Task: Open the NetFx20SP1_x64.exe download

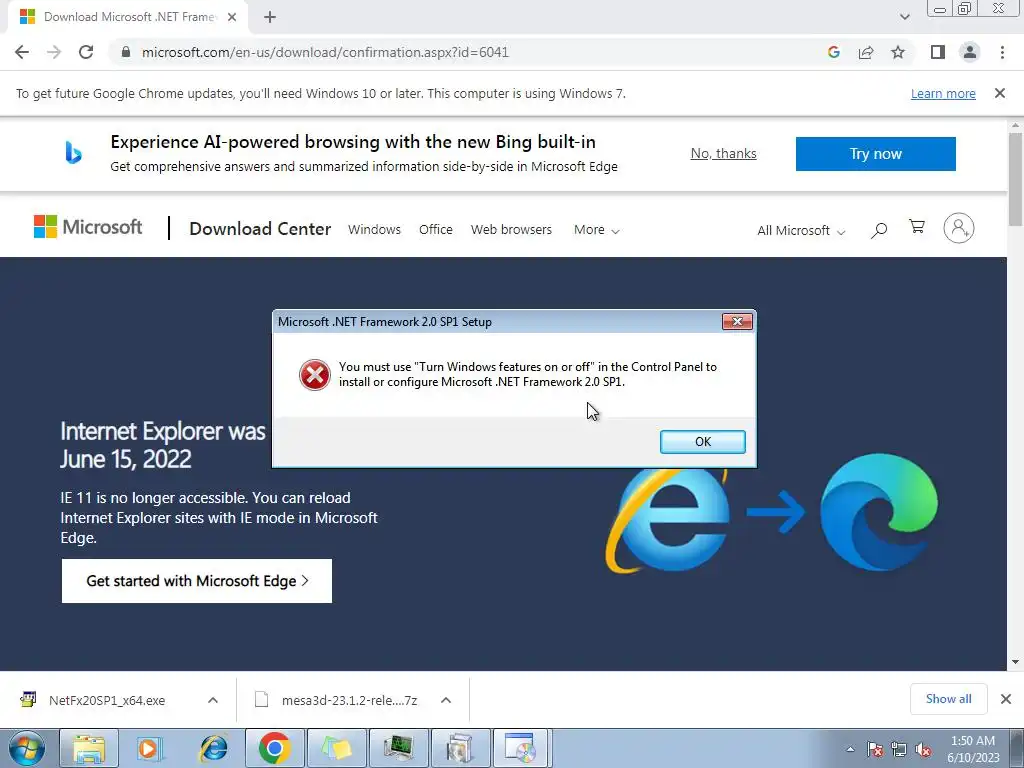Action: tap(108, 700)
